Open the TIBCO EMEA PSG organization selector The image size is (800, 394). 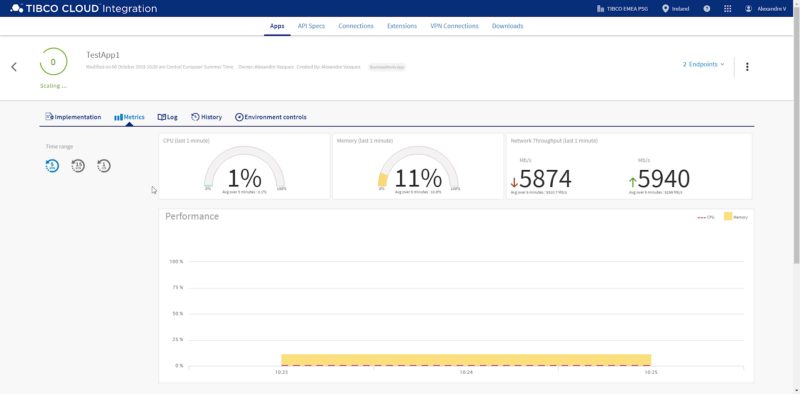[x=622, y=9]
